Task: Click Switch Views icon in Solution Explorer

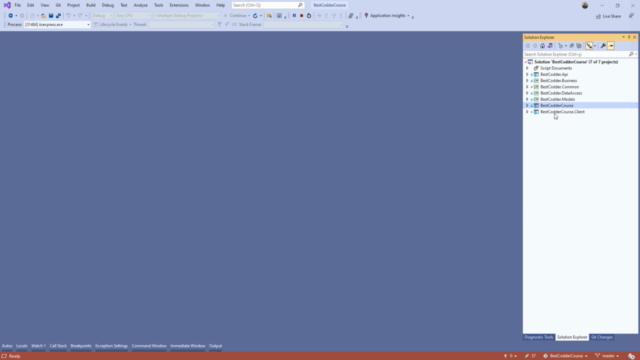Action: coord(550,46)
